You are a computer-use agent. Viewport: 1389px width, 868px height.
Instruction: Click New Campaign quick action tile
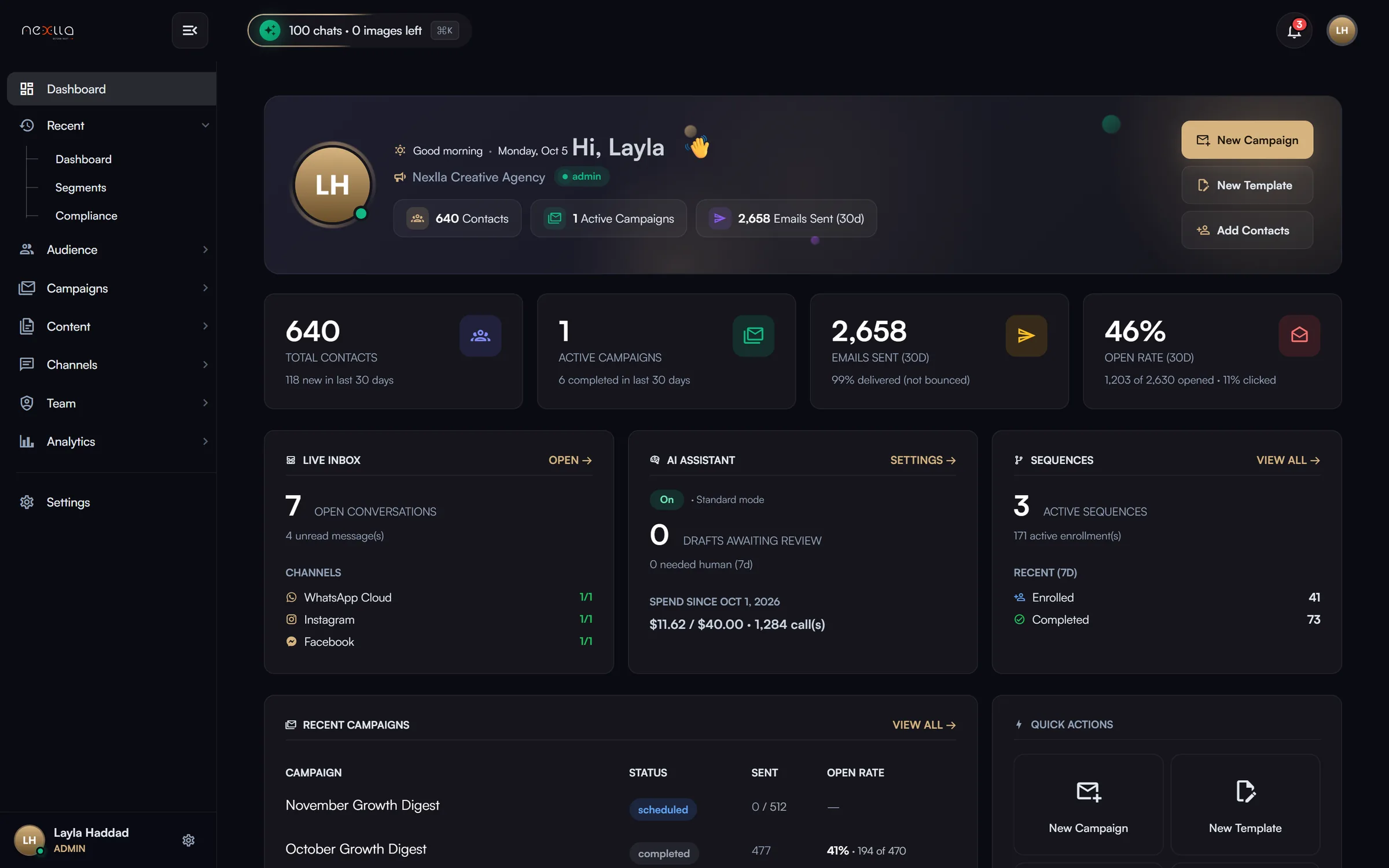pos(1088,804)
